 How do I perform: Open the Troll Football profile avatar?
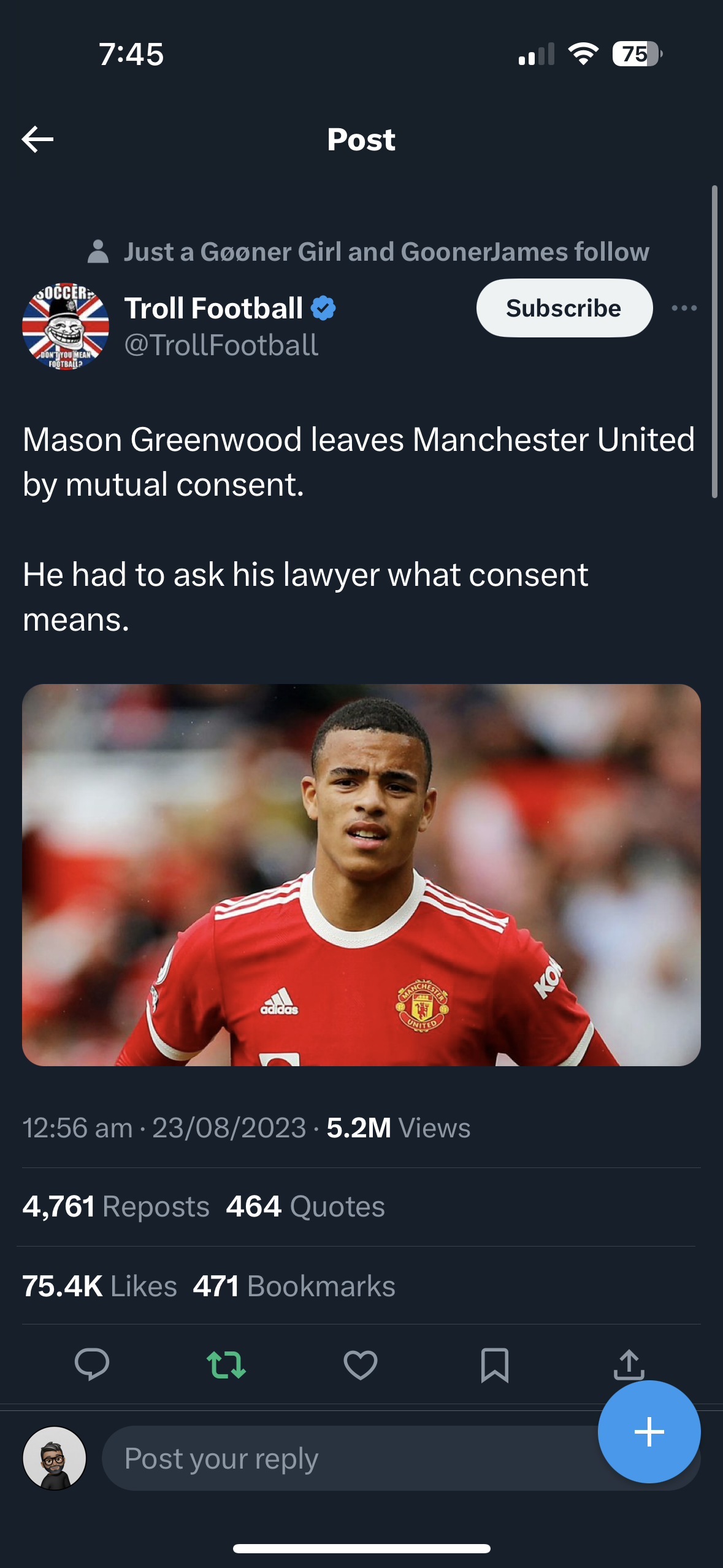coord(66,326)
